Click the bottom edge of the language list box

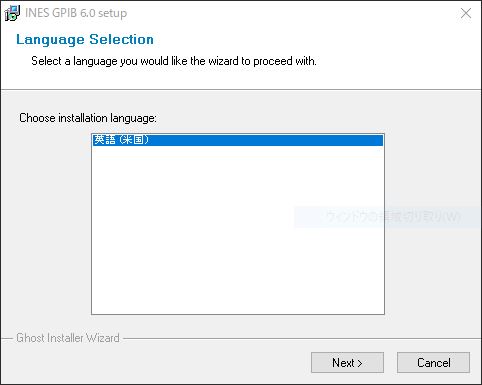click(x=238, y=314)
